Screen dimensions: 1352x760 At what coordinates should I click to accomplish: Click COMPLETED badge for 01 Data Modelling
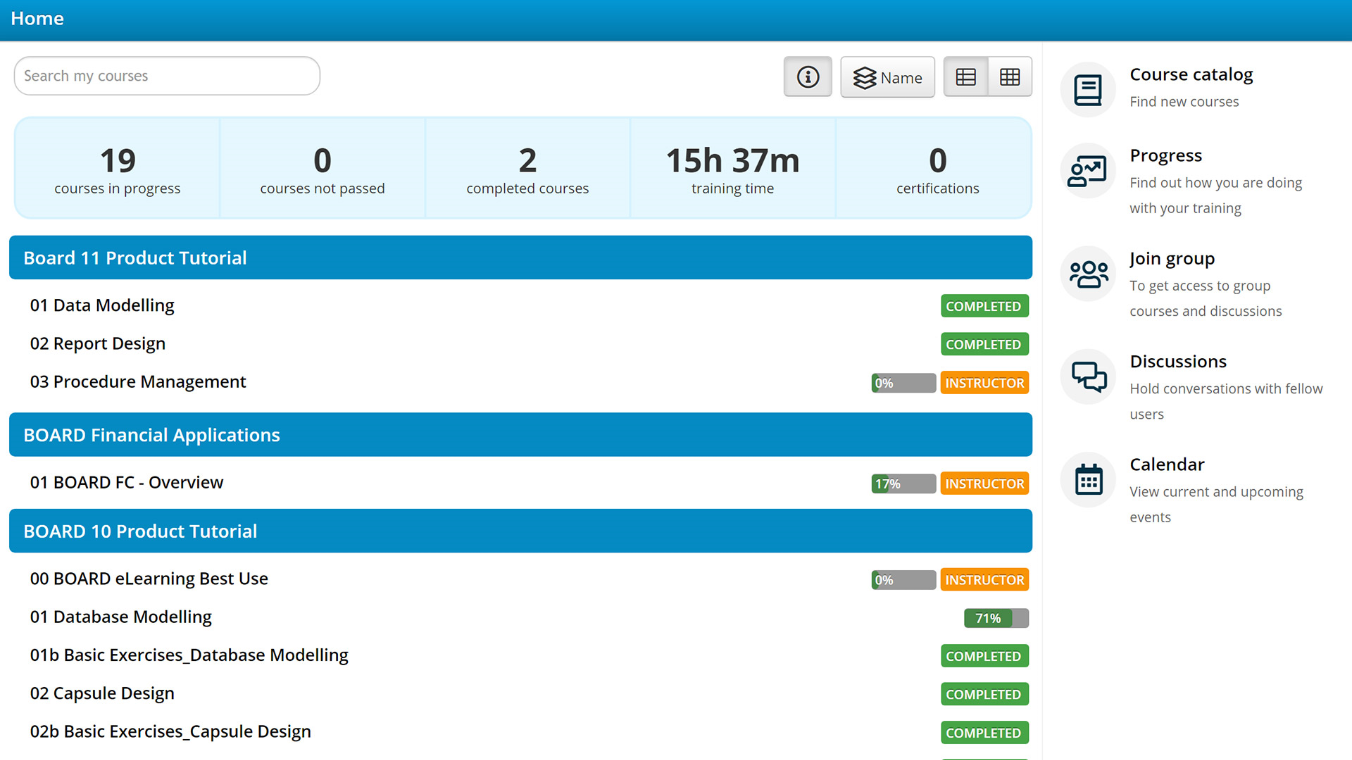(x=985, y=306)
